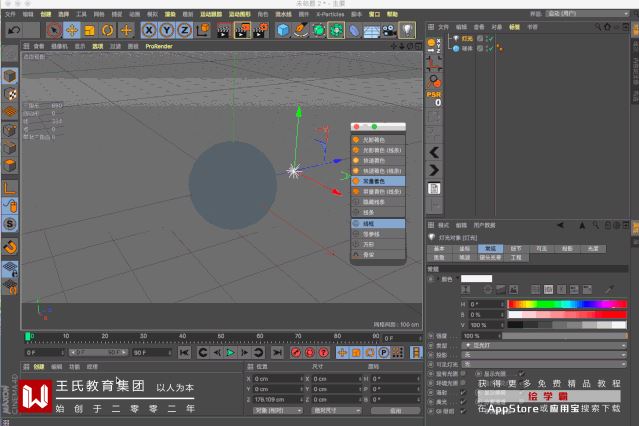639x426 pixels.
Task: Click the PSR reset icon
Action: (x=434, y=99)
